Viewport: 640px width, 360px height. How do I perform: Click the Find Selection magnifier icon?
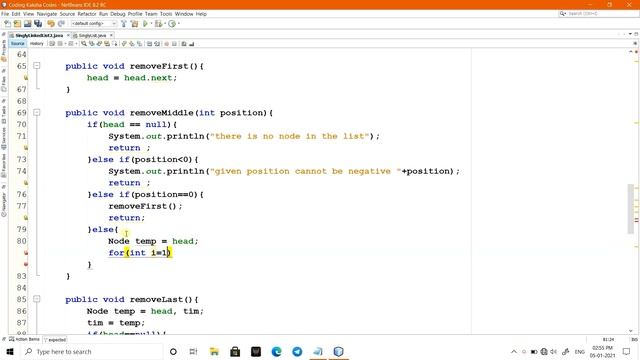click(x=84, y=44)
